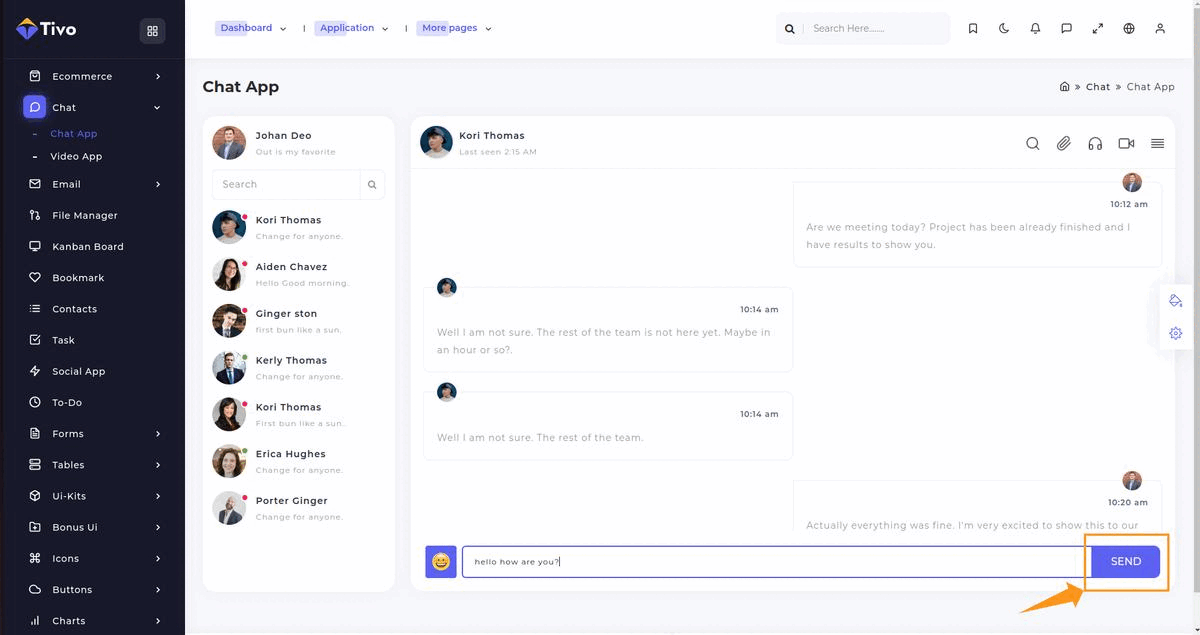Open the language globe icon
The image size is (1200, 635).
click(x=1129, y=29)
